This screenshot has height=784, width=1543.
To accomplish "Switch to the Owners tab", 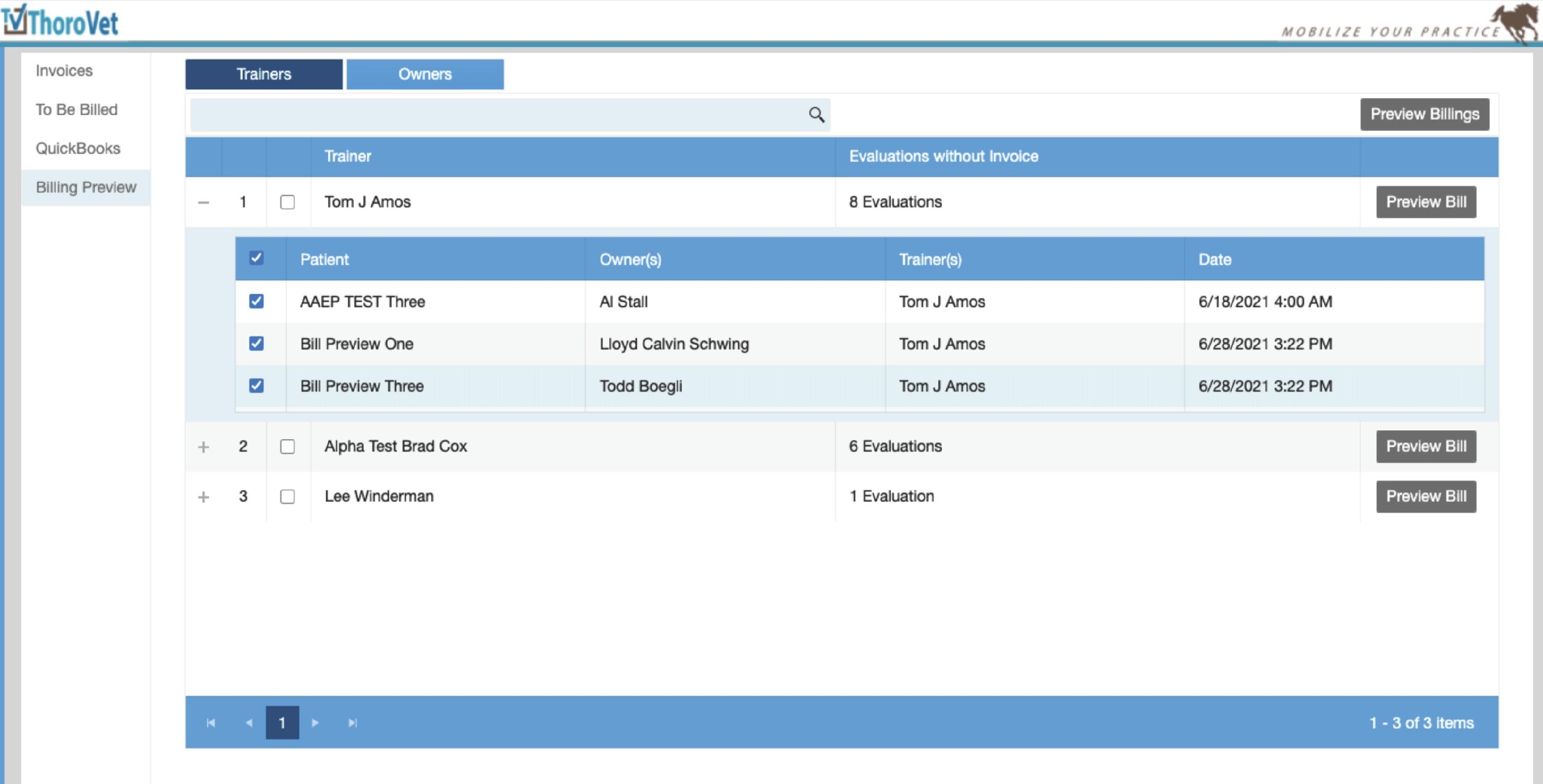I will pyautogui.click(x=425, y=74).
